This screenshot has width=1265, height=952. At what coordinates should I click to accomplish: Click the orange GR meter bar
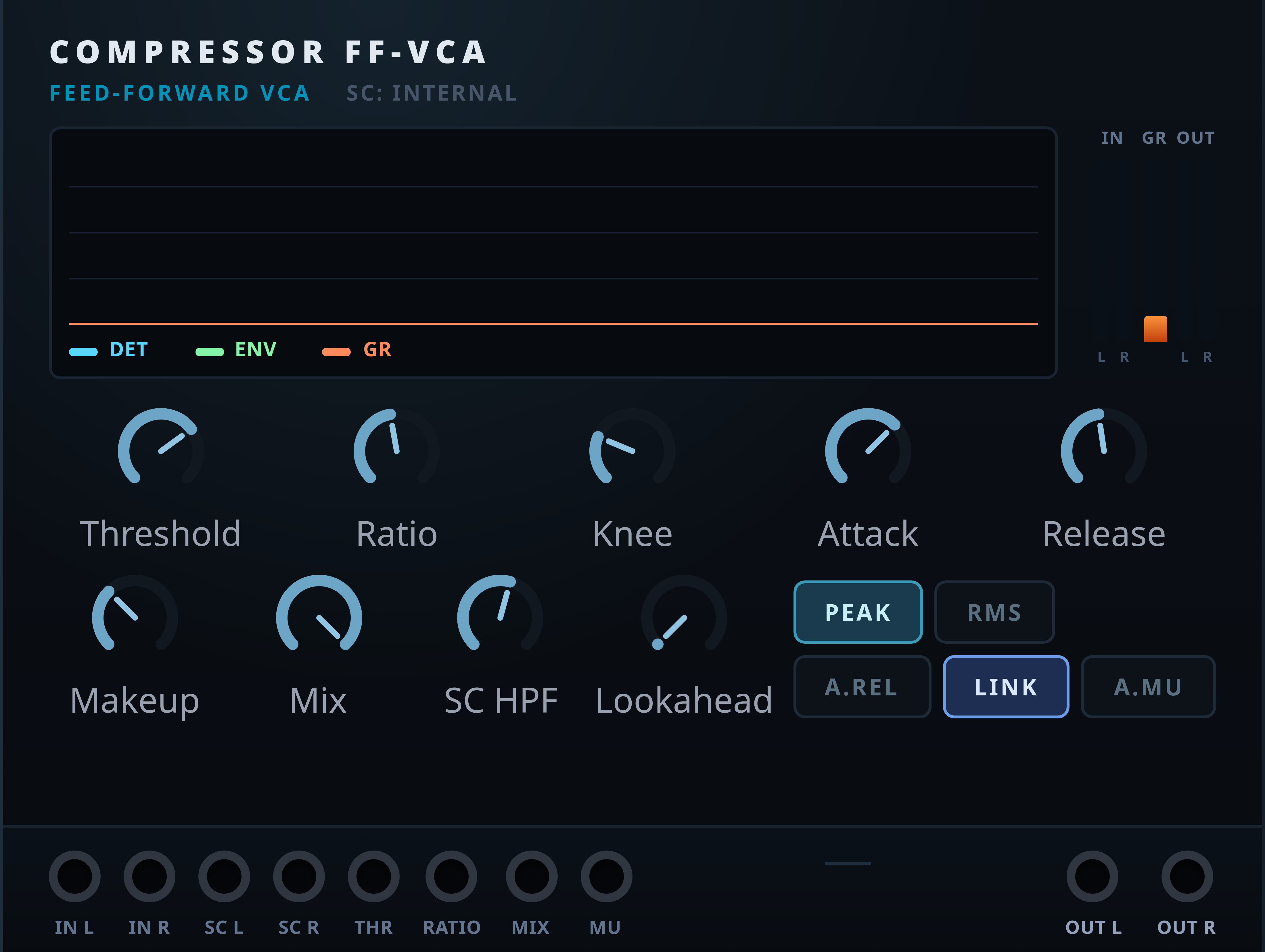1155,329
